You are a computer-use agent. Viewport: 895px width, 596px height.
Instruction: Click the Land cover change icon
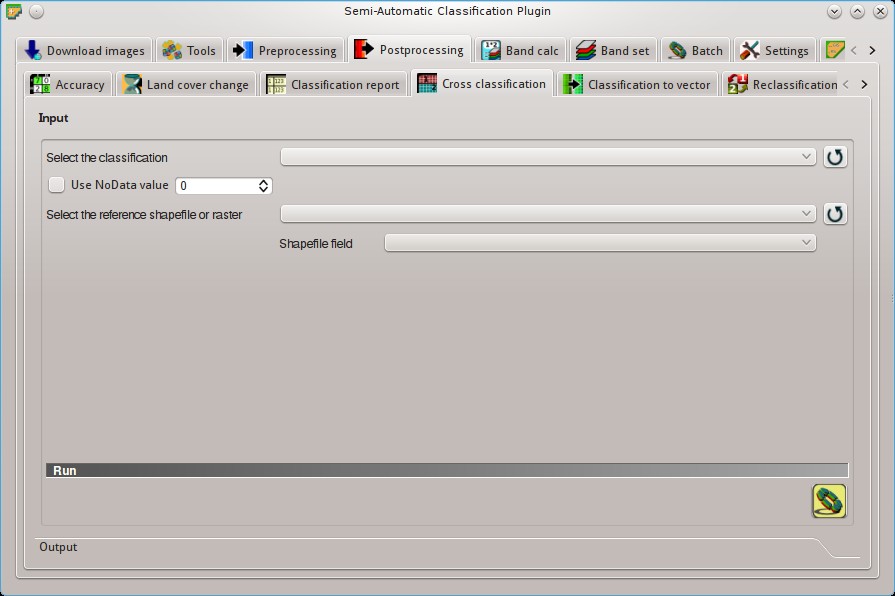coord(132,84)
